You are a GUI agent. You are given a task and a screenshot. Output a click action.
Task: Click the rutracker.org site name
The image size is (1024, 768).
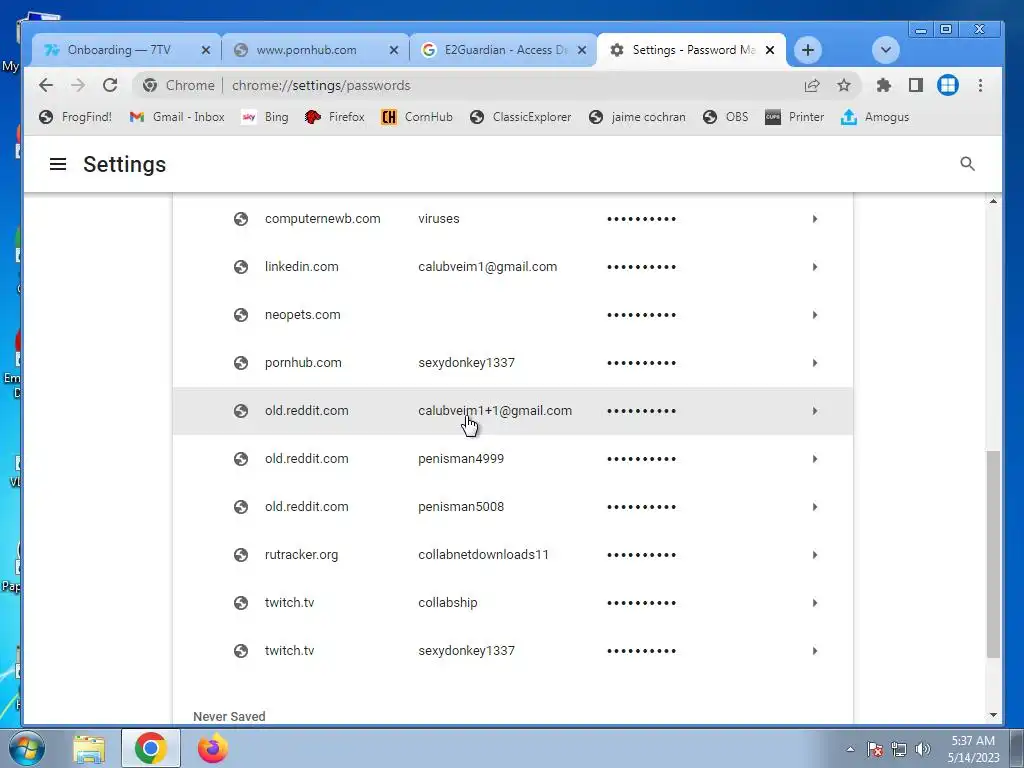point(302,554)
